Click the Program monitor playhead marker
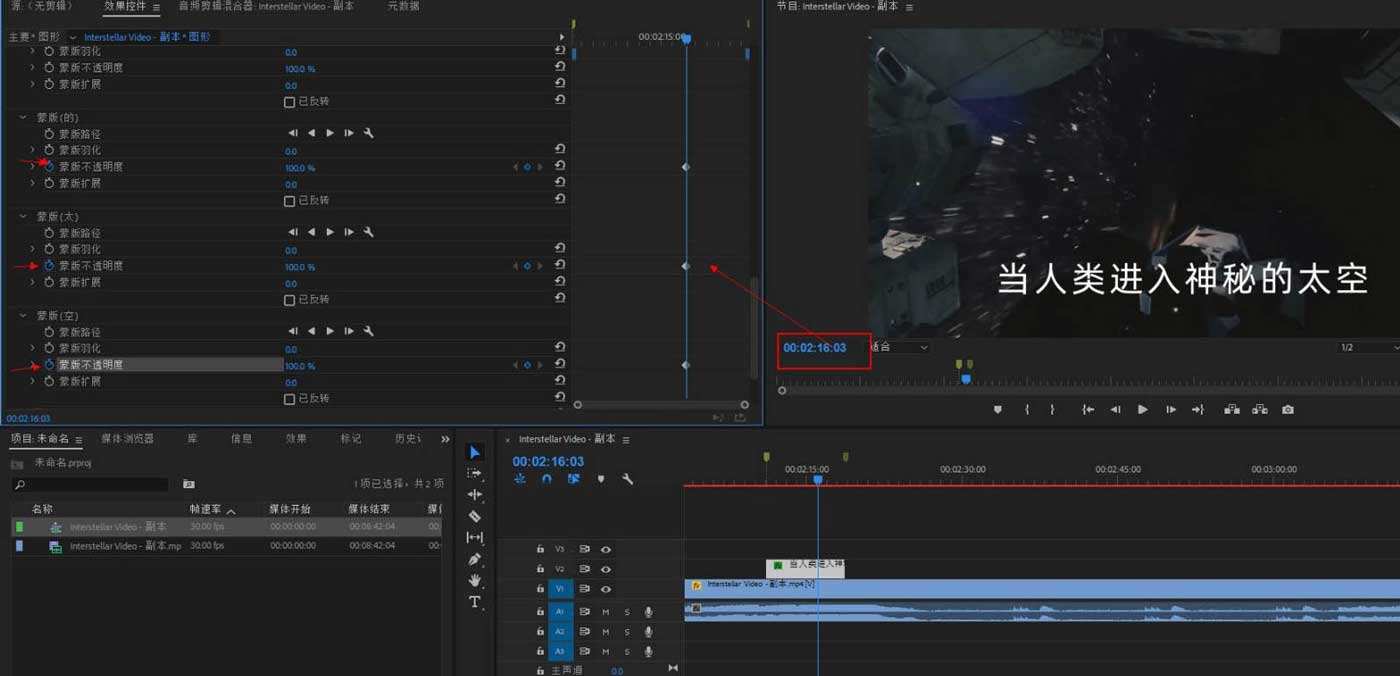 pos(965,379)
